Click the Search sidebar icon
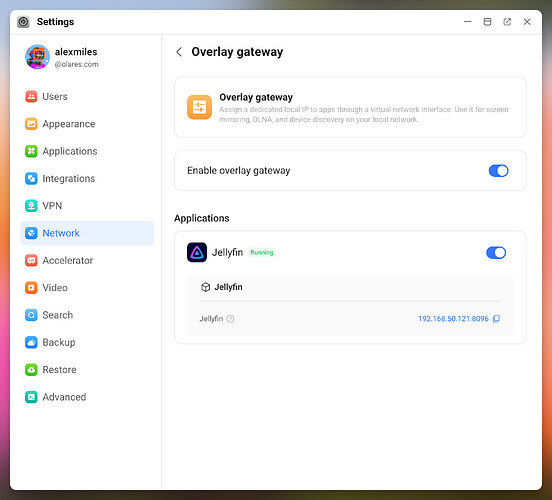552x500 pixels. pos(31,315)
